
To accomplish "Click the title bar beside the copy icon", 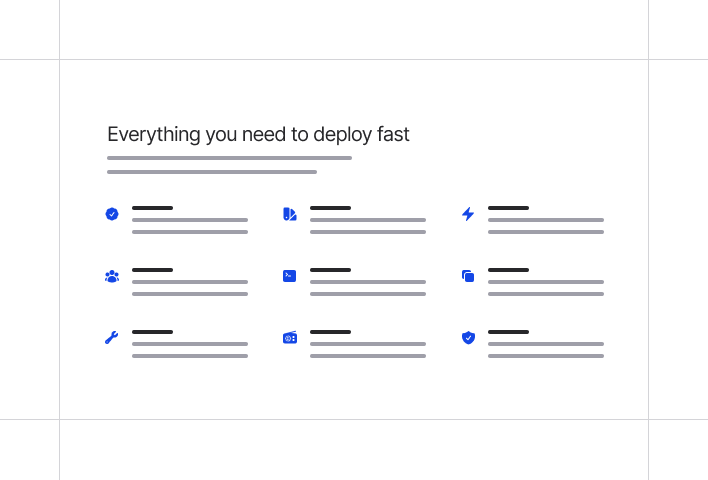I will [508, 270].
